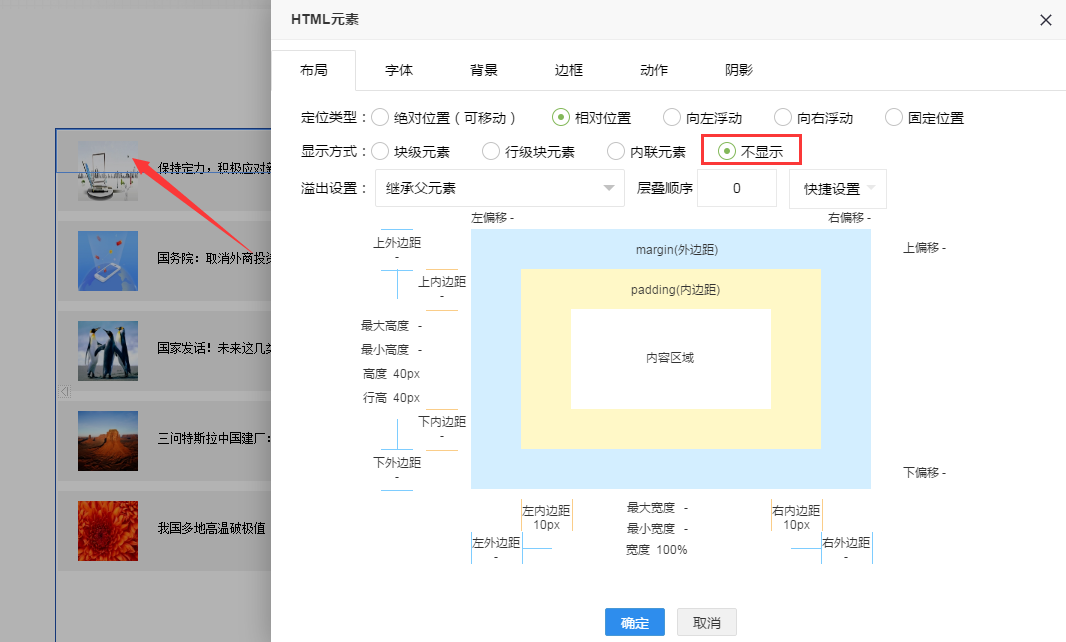Viewport: 1066px width, 642px height.
Task: Go to the 边框 tab
Action: click(x=569, y=70)
